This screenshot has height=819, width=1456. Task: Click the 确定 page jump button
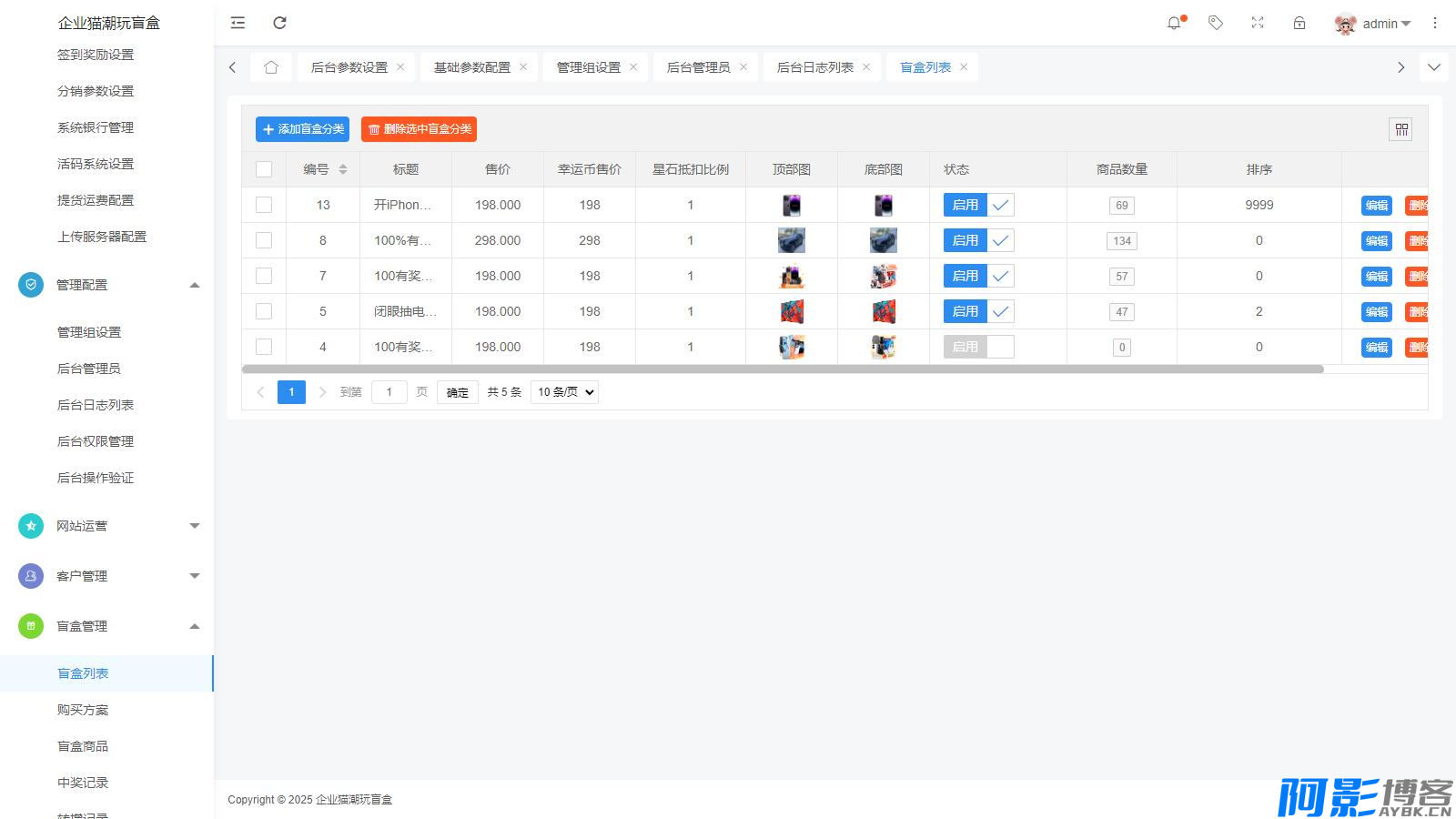pyautogui.click(x=458, y=392)
